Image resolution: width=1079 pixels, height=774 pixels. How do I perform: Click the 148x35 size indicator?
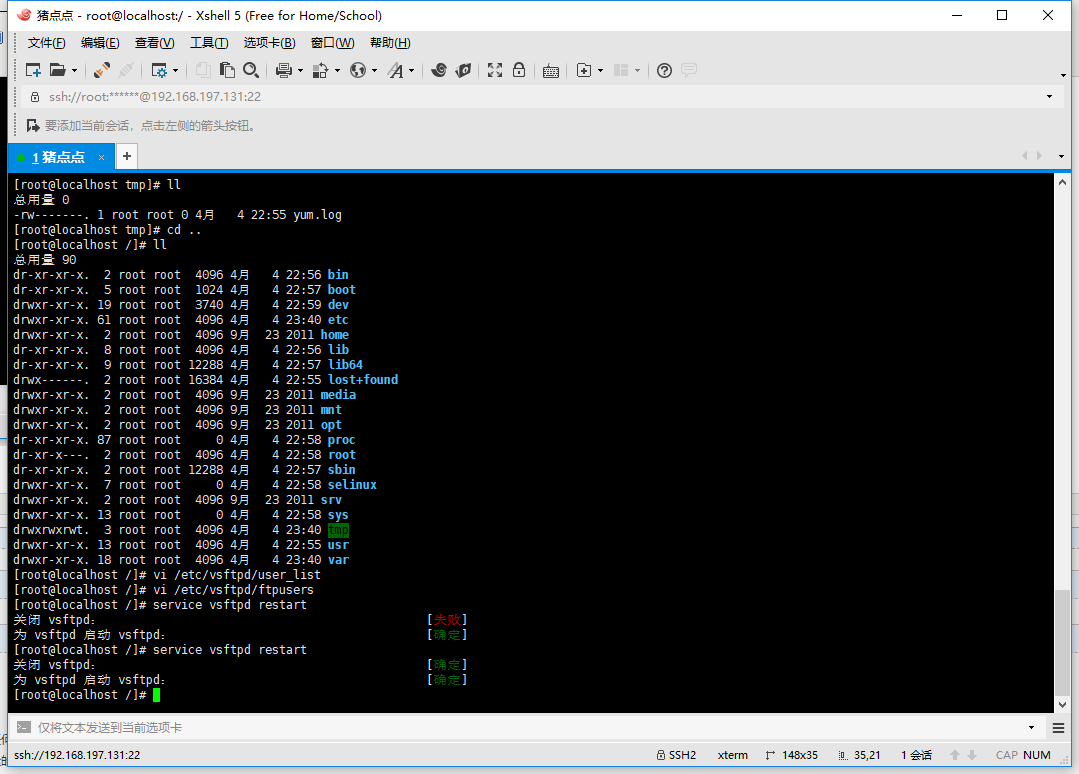(792, 755)
